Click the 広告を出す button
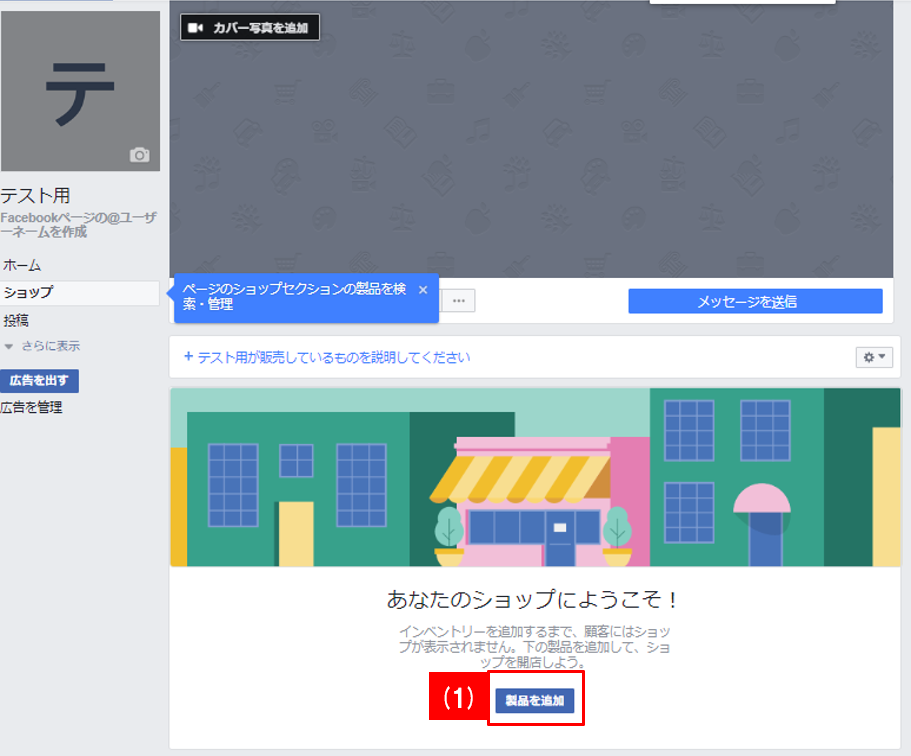The width and height of the screenshot is (911, 756). click(39, 381)
